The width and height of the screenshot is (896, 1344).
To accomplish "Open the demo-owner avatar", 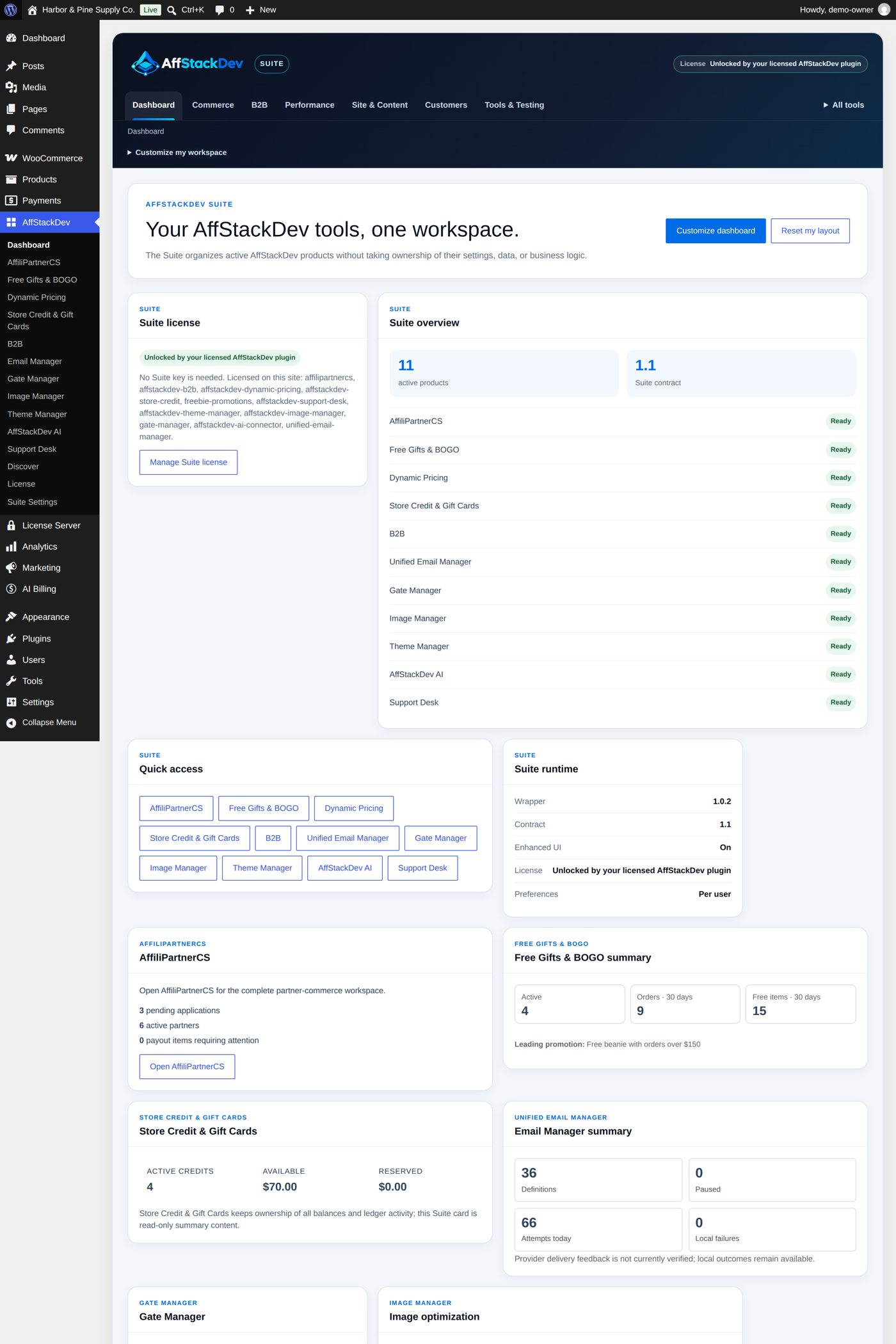I will (x=884, y=10).
